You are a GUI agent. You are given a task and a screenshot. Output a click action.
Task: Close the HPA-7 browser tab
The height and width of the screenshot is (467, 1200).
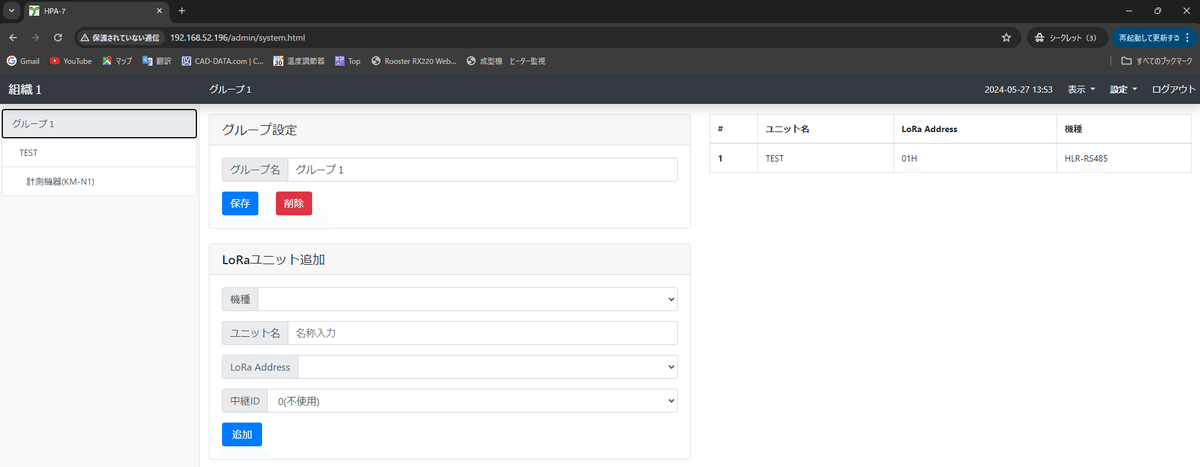tap(159, 10)
